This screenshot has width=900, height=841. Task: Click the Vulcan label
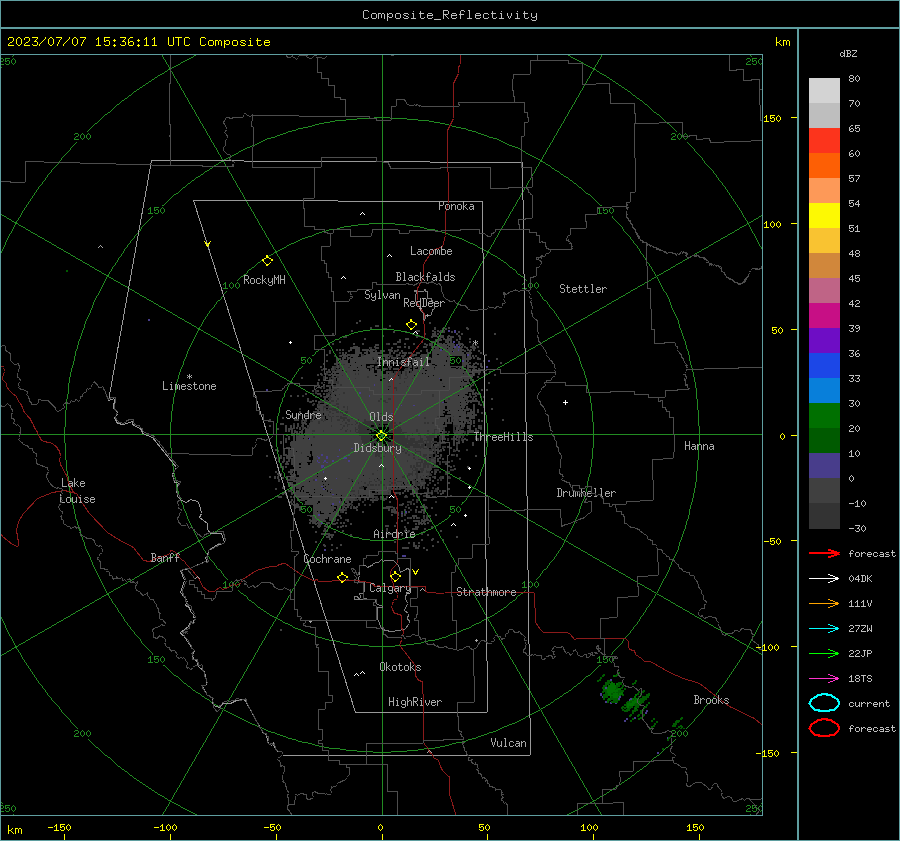click(x=508, y=743)
